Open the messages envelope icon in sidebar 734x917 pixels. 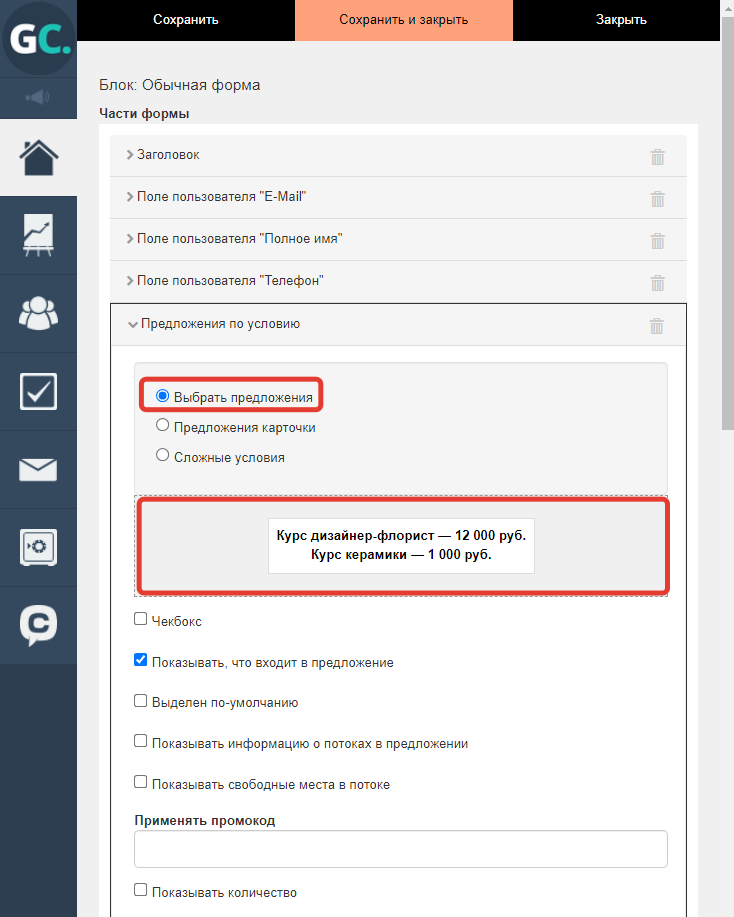39,470
